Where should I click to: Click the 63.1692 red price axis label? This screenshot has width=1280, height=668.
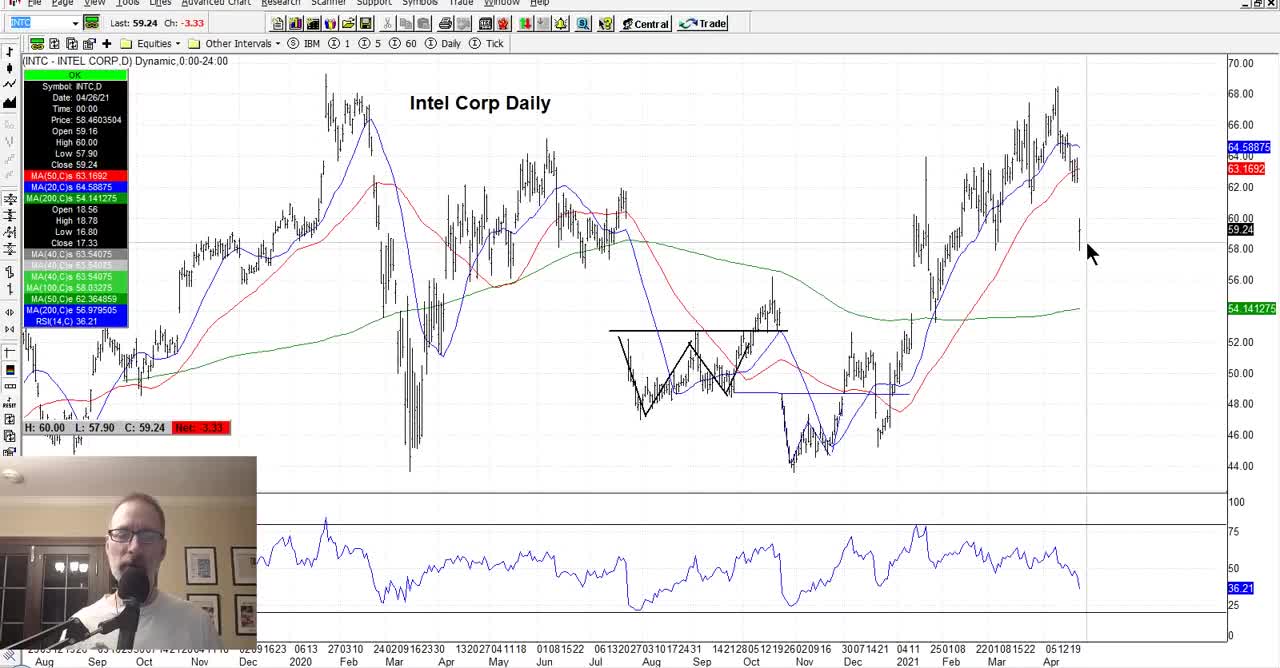point(1247,169)
